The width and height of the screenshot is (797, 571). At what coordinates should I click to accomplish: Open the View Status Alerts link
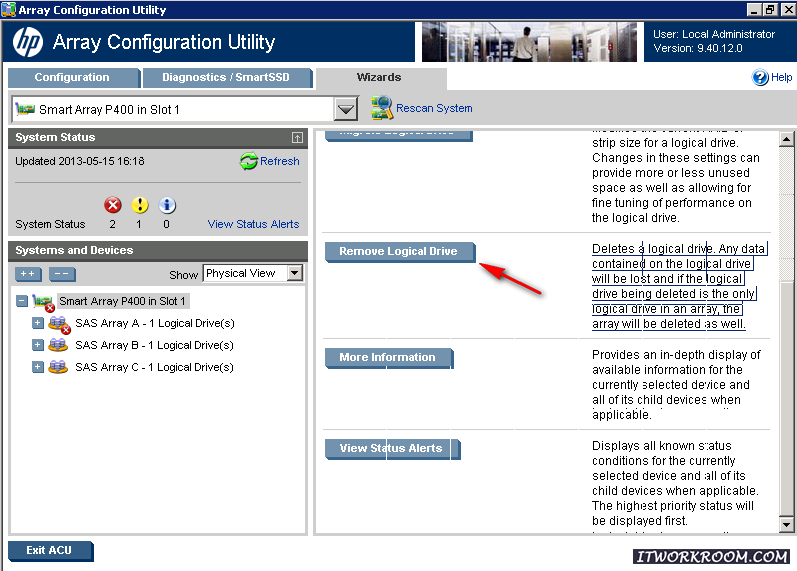click(x=253, y=224)
